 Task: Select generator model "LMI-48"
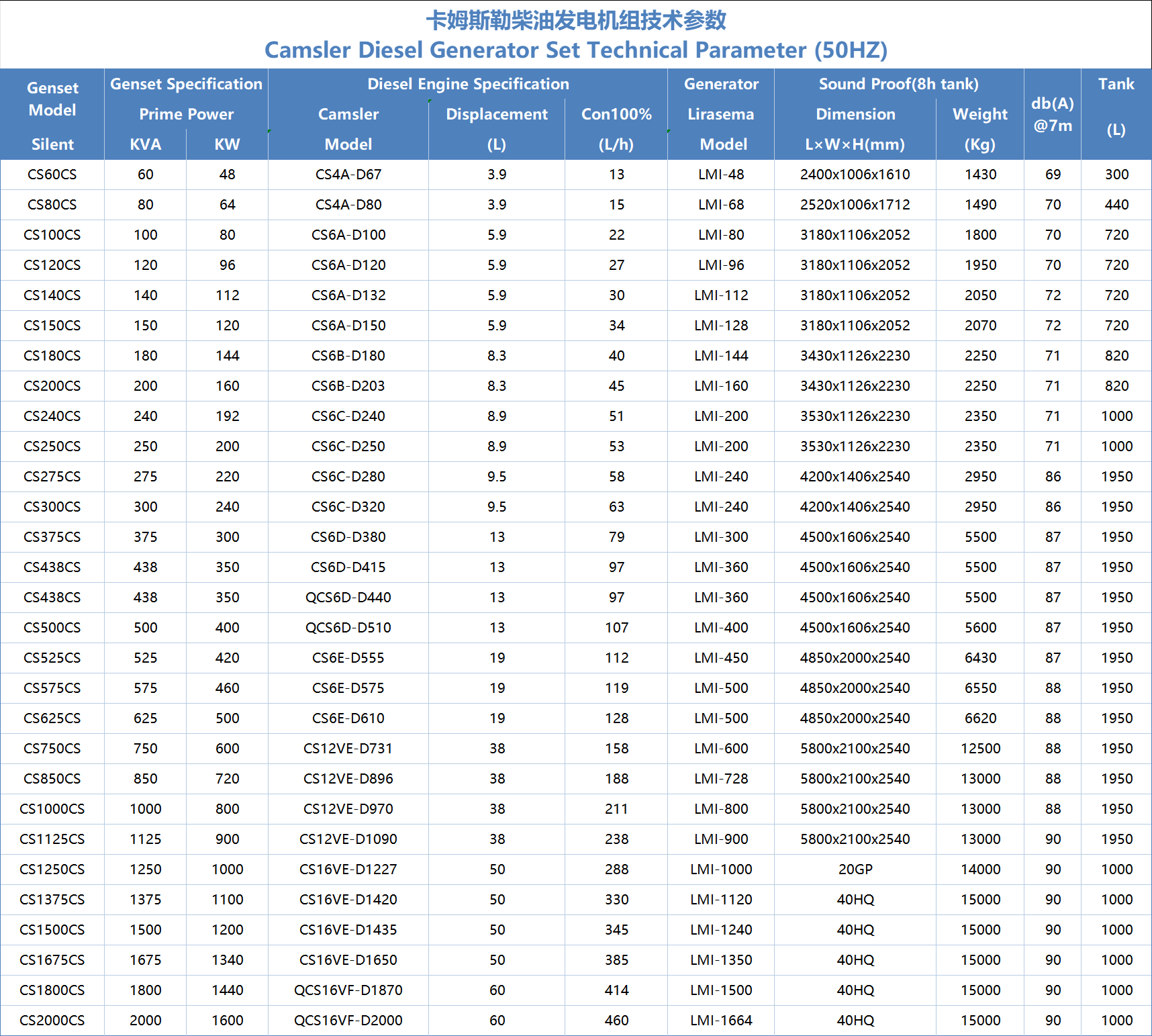coord(721,175)
